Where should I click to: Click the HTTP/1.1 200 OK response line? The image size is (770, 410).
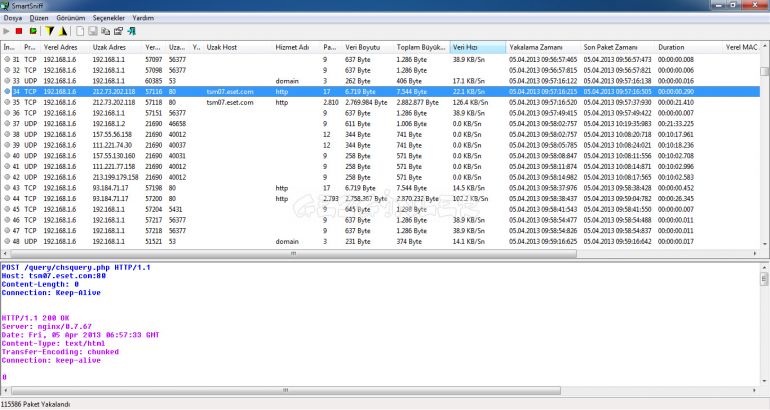tap(35, 318)
